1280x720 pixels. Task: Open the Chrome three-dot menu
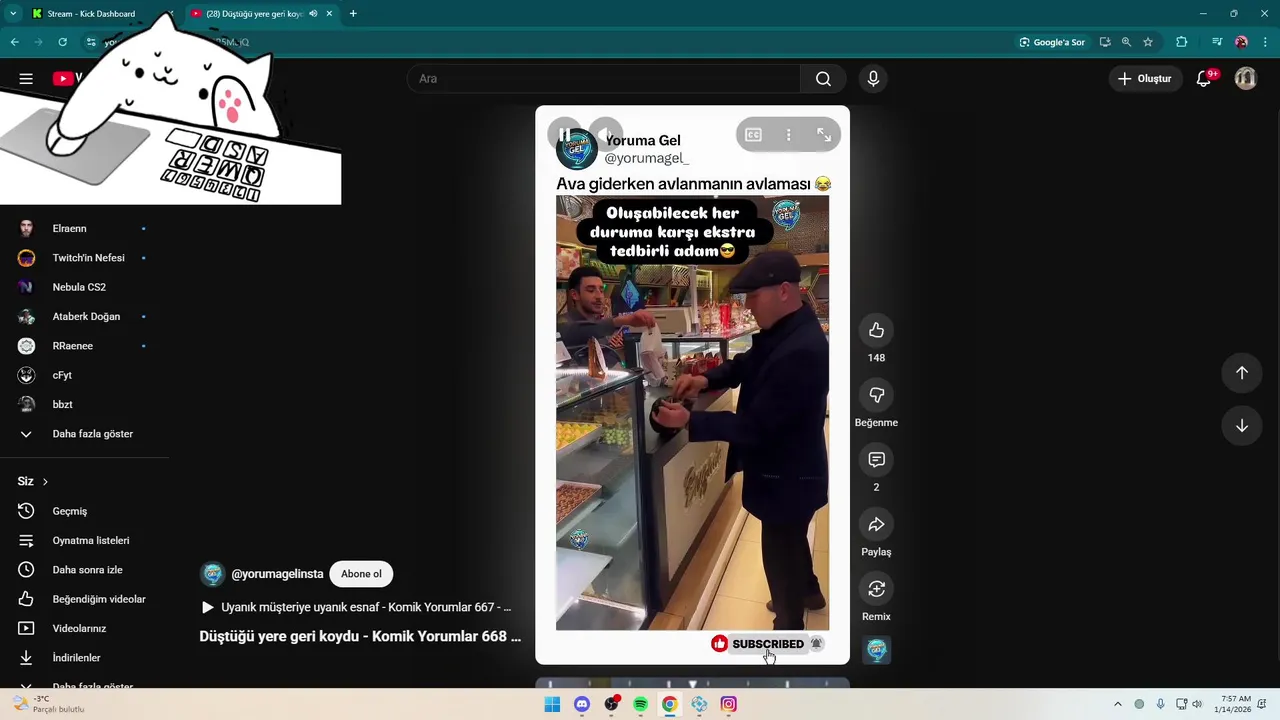[1265, 42]
